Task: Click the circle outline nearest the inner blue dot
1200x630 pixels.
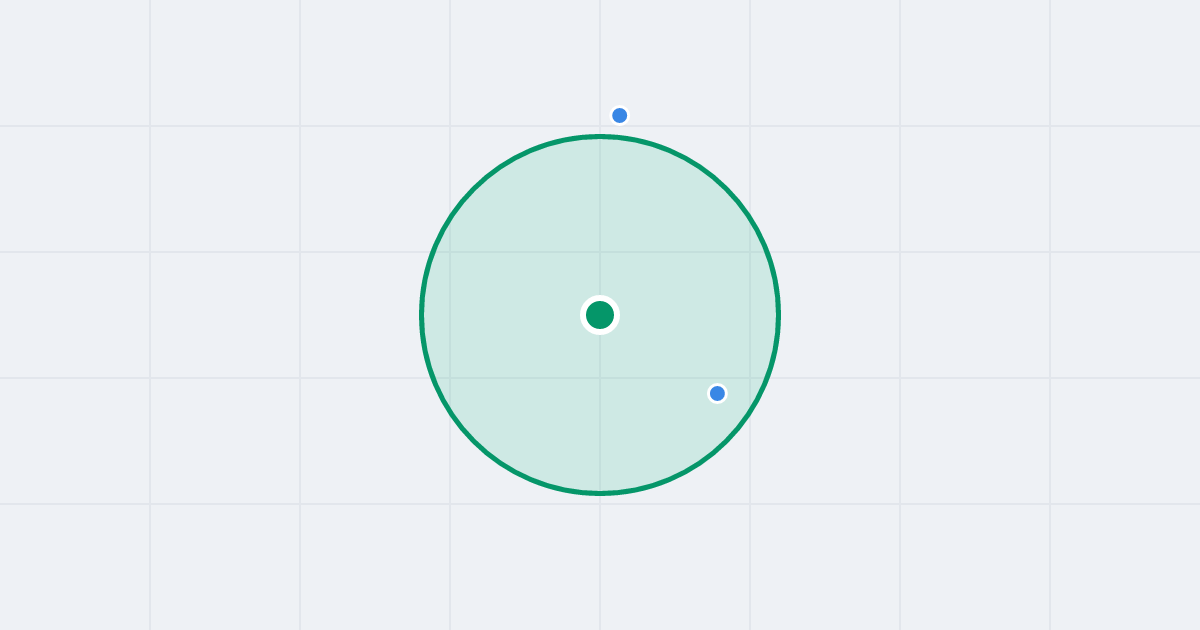Action: tap(748, 414)
